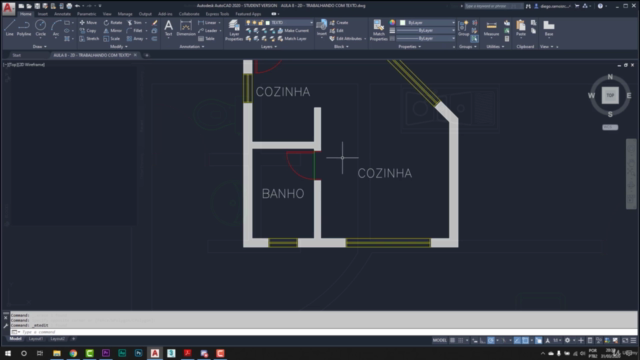
Task: Open Layer Properties manager
Action: pos(234,30)
